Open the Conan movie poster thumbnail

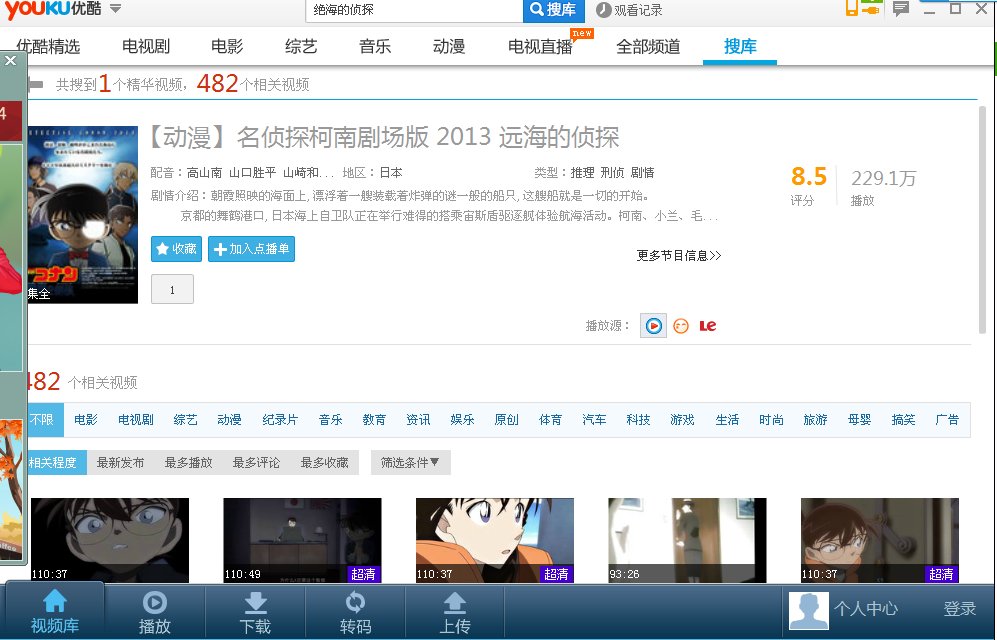click(83, 214)
